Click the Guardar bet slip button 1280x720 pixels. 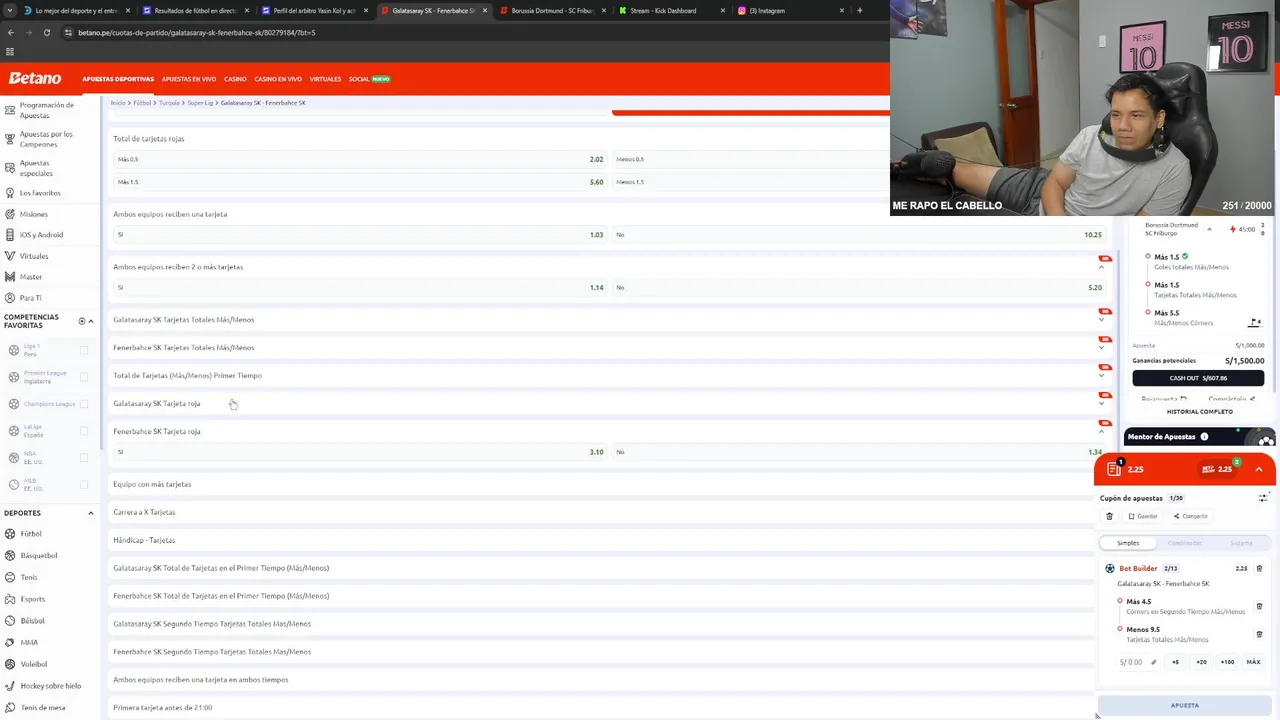(x=1143, y=516)
